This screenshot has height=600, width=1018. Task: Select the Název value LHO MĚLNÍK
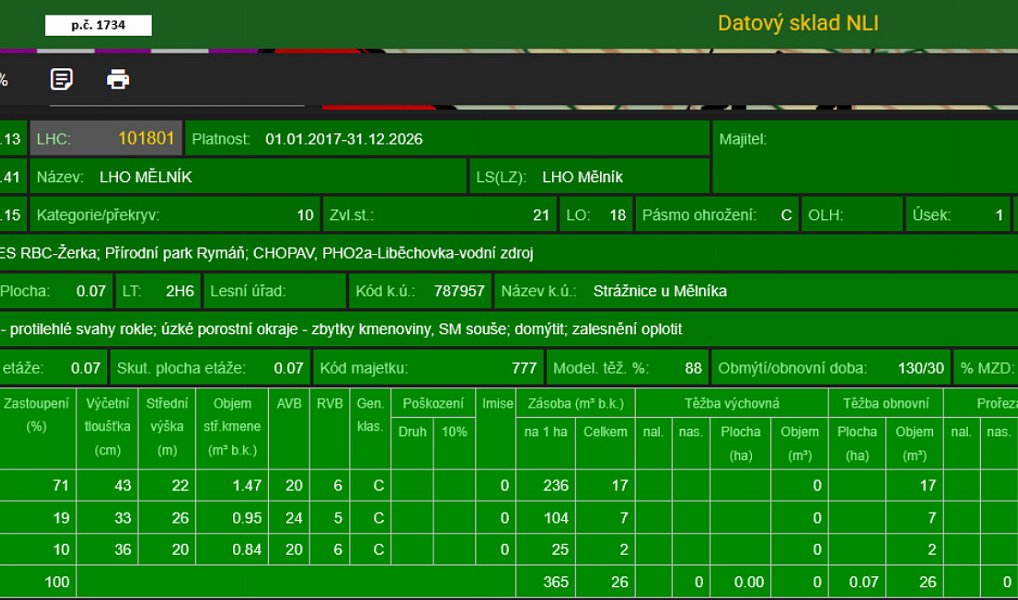click(x=145, y=177)
